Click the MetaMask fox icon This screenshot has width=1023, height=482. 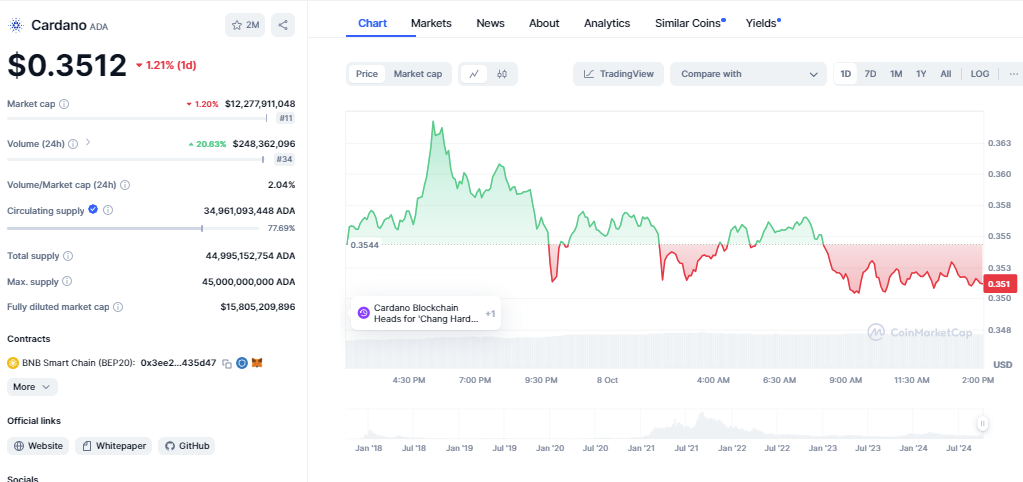pos(256,363)
